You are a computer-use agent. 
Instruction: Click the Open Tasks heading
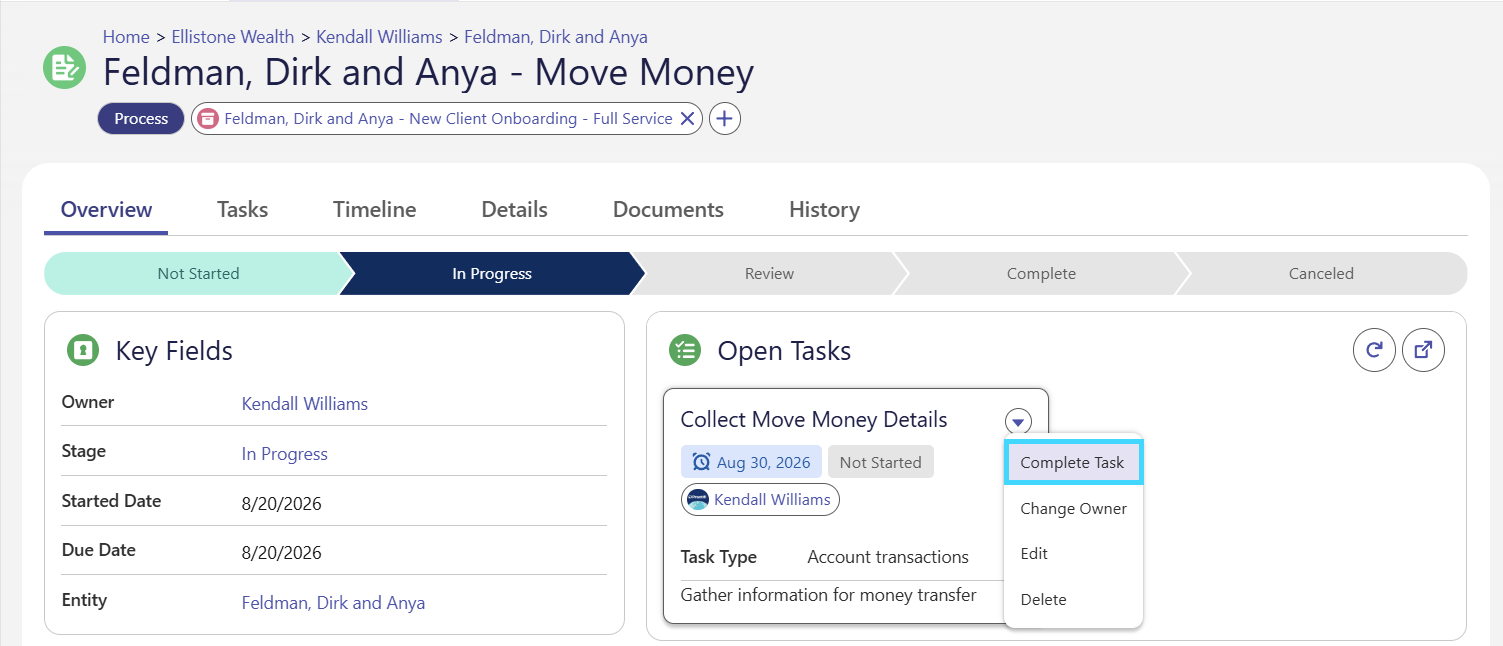[784, 351]
